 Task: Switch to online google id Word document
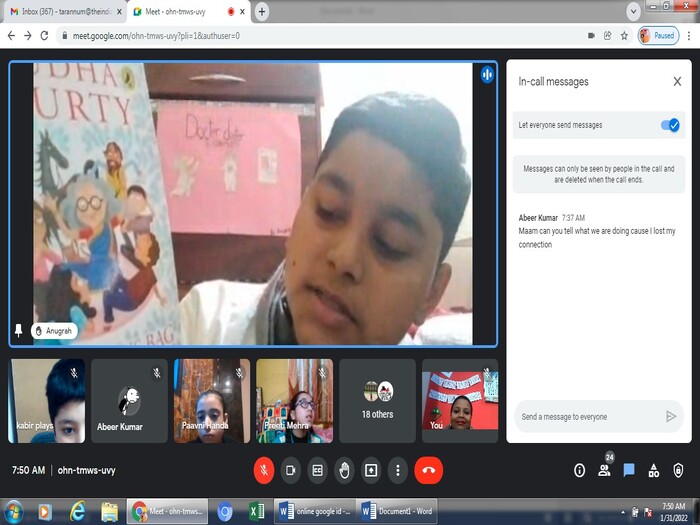pyautogui.click(x=315, y=511)
